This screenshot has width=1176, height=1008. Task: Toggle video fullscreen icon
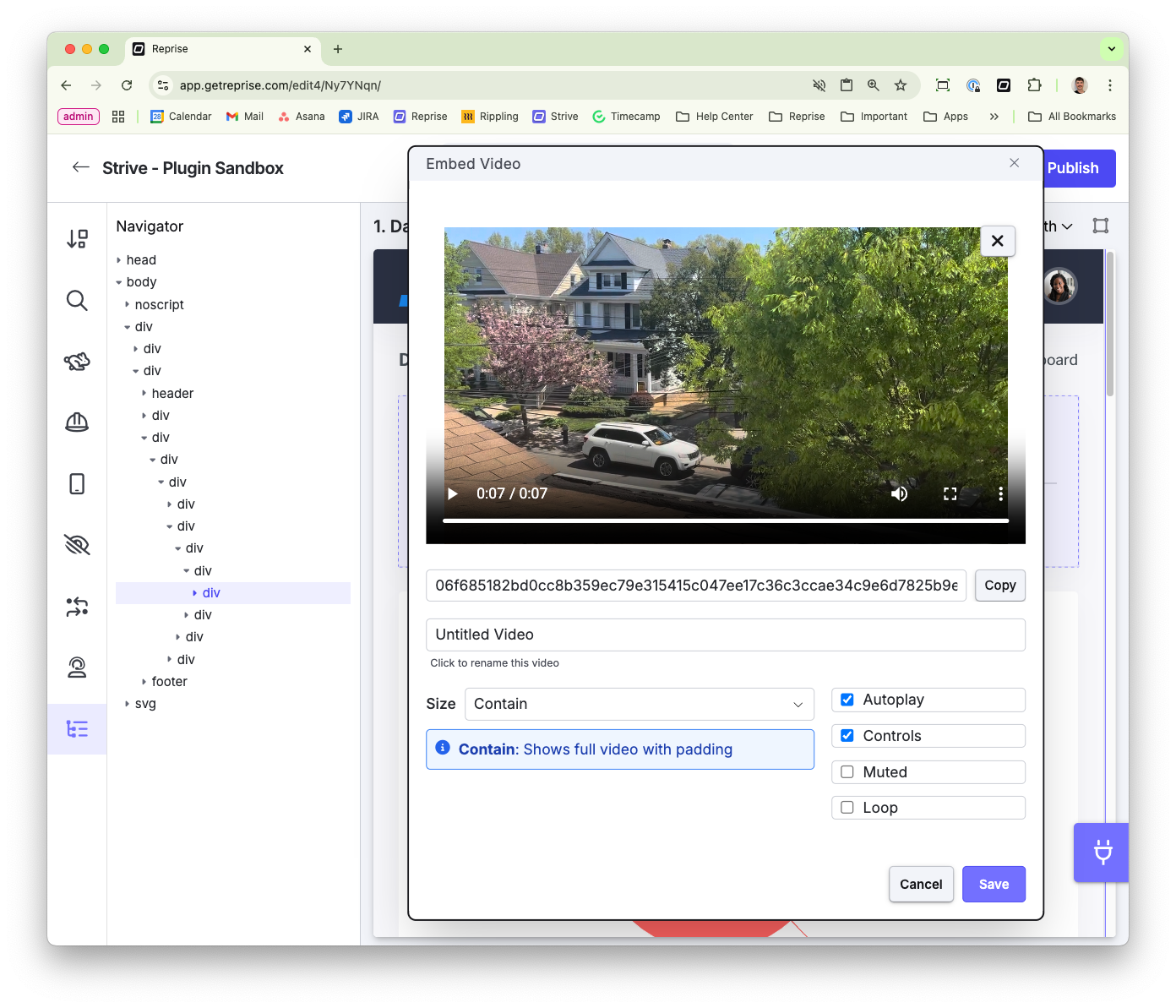950,493
